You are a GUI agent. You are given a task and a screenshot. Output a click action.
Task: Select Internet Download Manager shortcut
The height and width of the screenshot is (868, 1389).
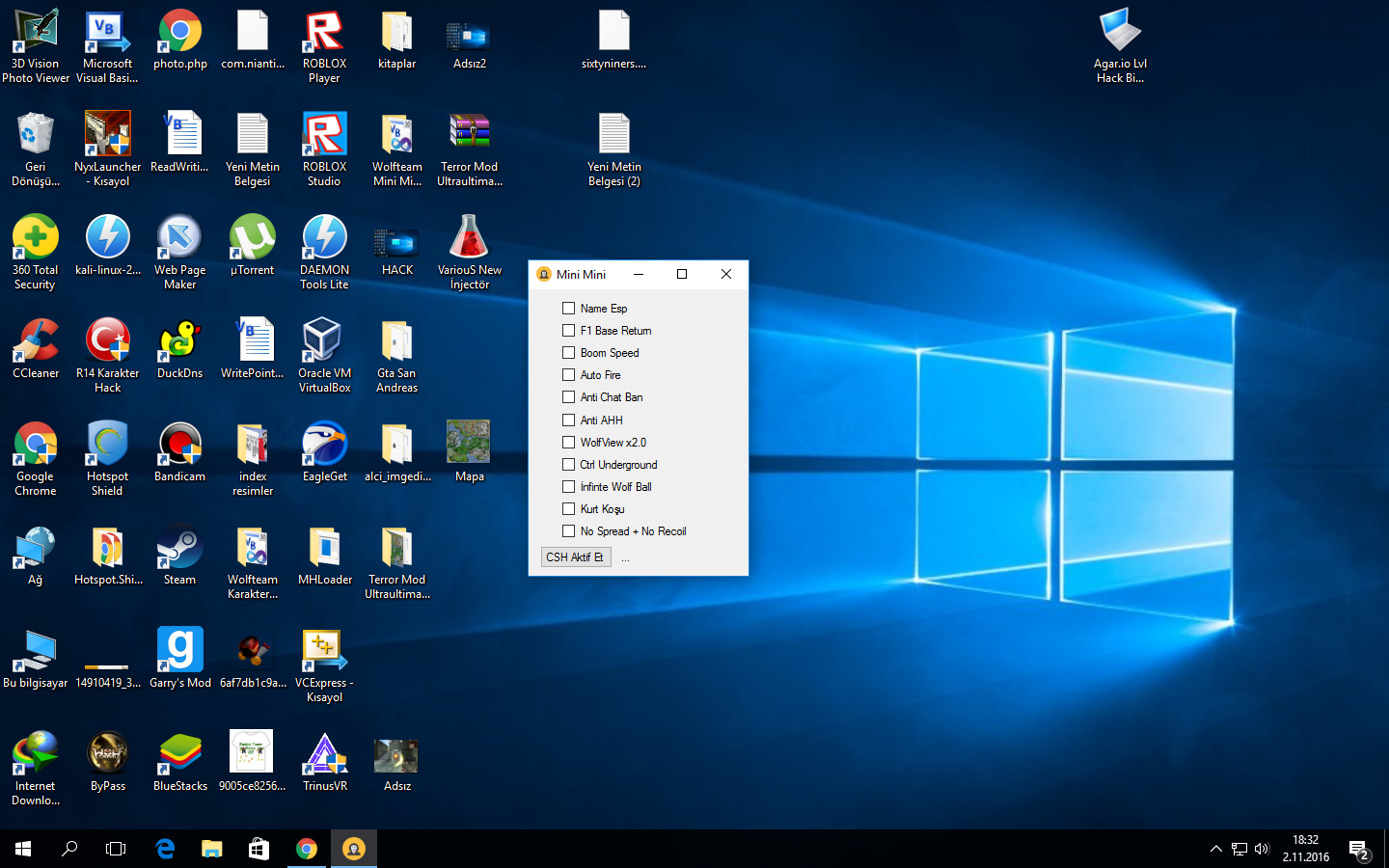click(x=36, y=769)
